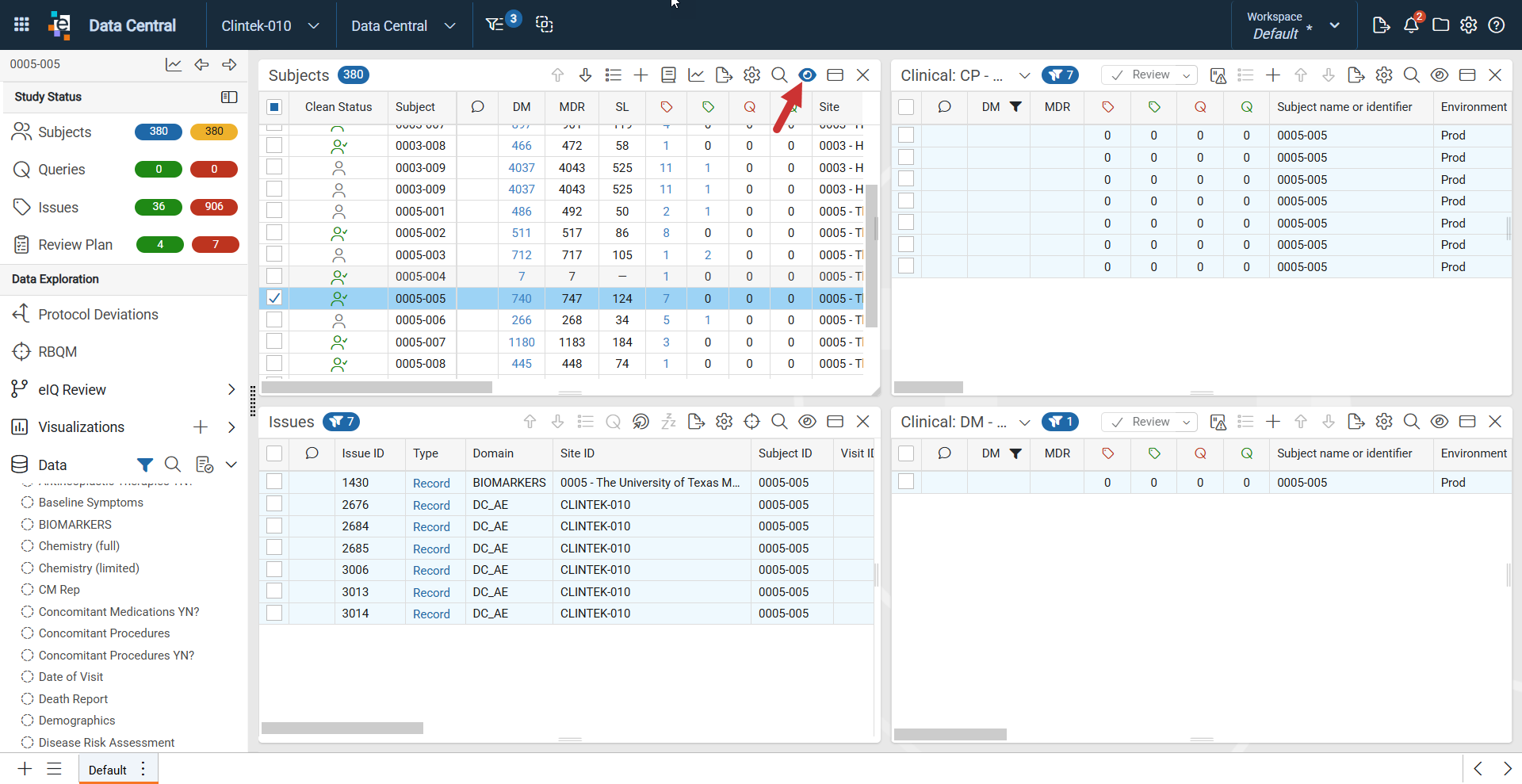Click the chart icon in Subjects toolbar
The width and height of the screenshot is (1522, 784).
[696, 75]
